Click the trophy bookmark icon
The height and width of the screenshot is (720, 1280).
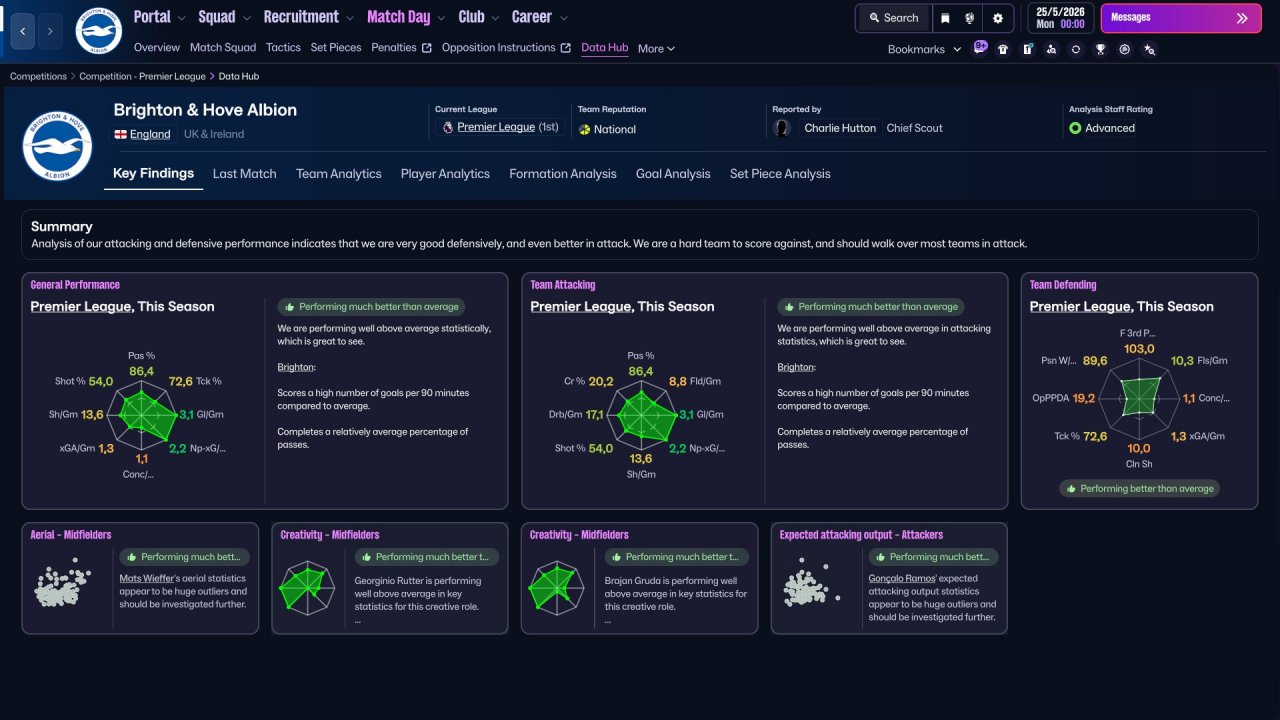coord(1100,49)
